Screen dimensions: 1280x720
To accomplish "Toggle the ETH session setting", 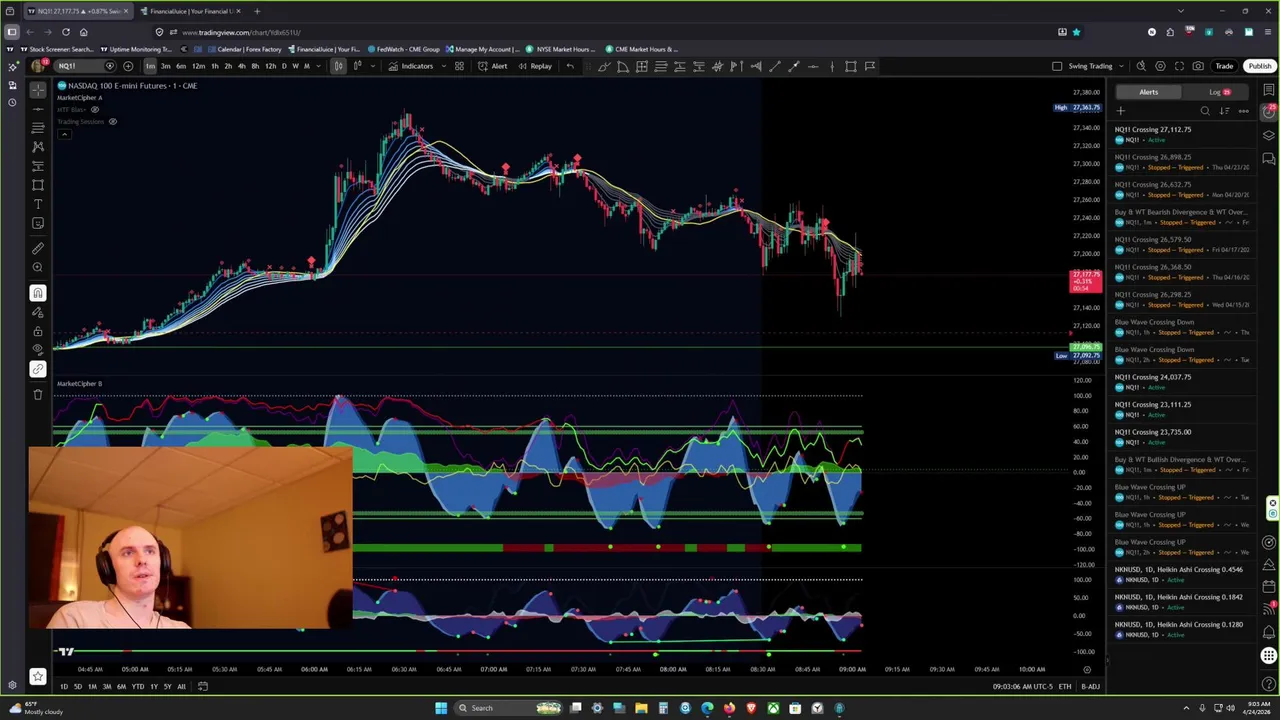I will coord(1065,687).
